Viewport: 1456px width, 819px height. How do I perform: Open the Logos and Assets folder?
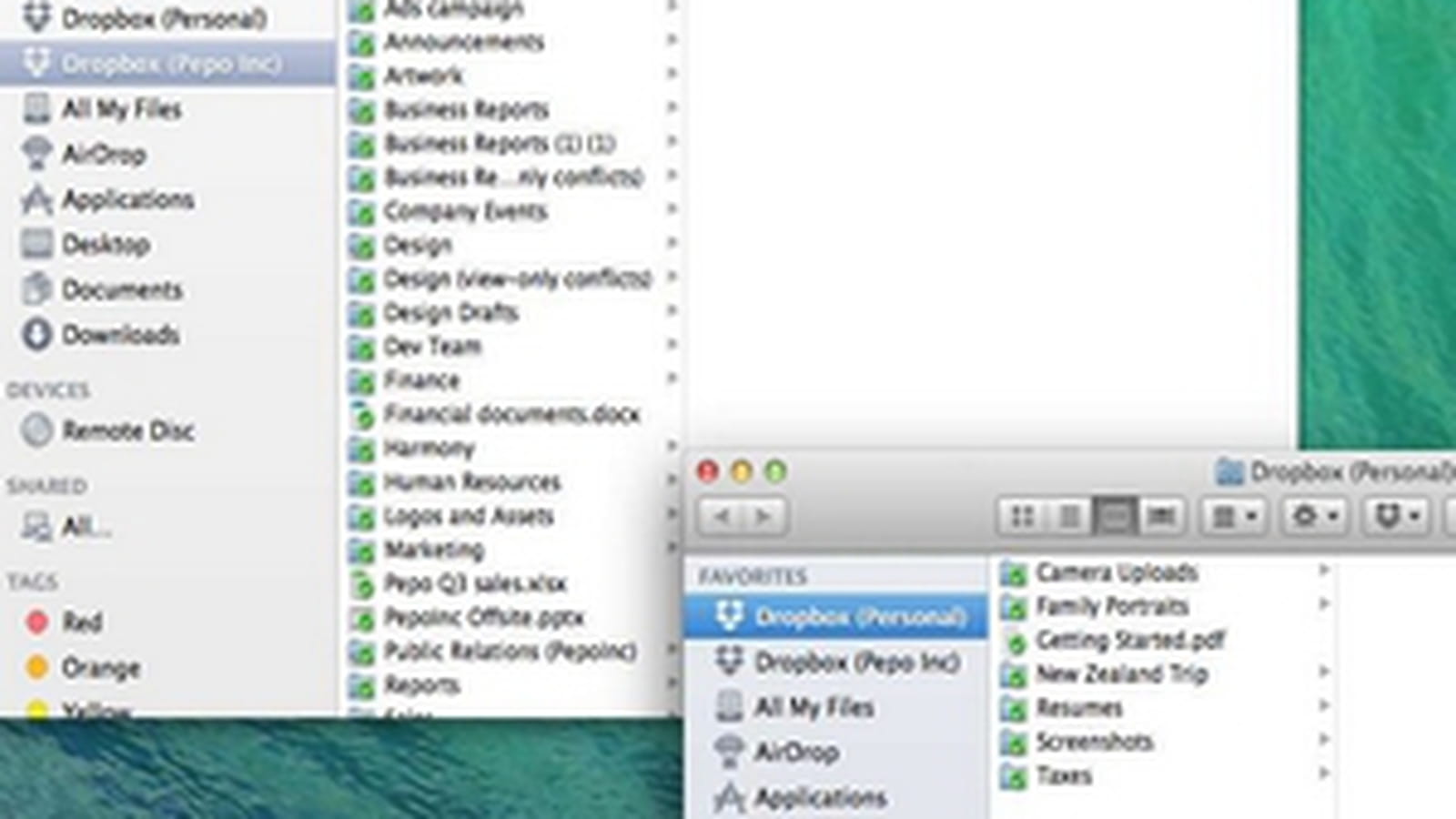pyautogui.click(x=452, y=515)
